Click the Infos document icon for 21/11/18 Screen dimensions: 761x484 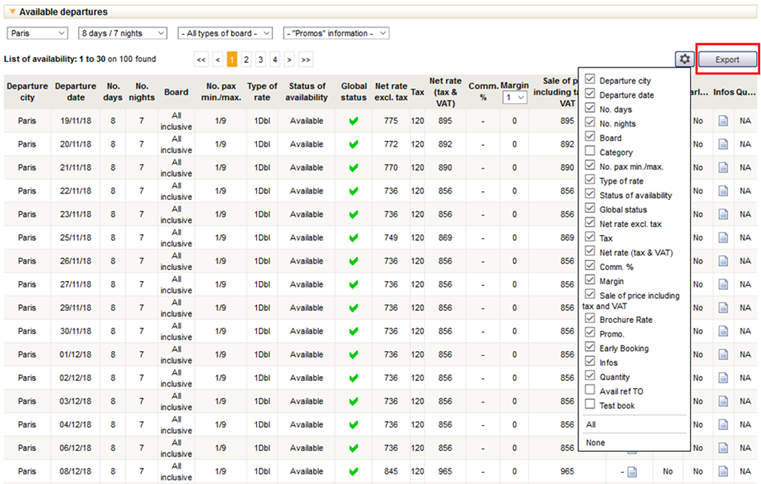(x=722, y=167)
